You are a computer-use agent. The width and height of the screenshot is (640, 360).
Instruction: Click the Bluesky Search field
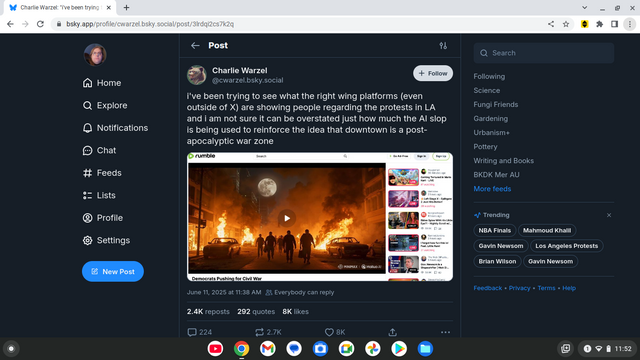544,53
